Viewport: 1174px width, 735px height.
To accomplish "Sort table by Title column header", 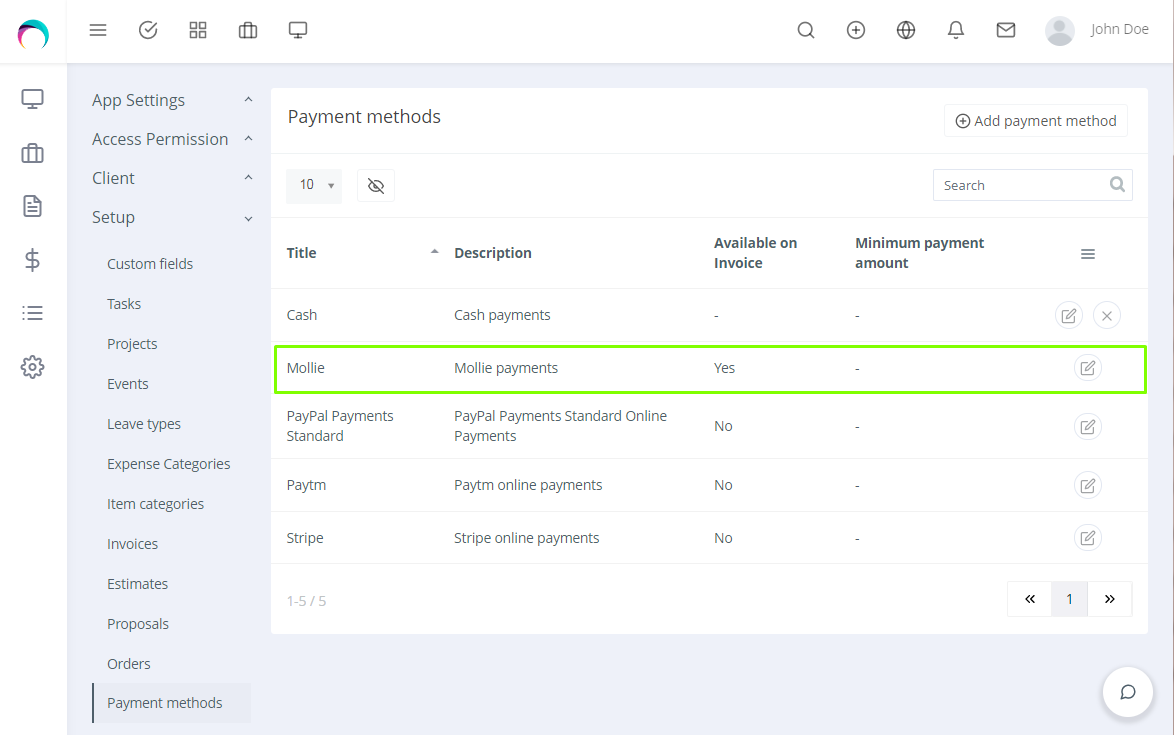I will [302, 253].
